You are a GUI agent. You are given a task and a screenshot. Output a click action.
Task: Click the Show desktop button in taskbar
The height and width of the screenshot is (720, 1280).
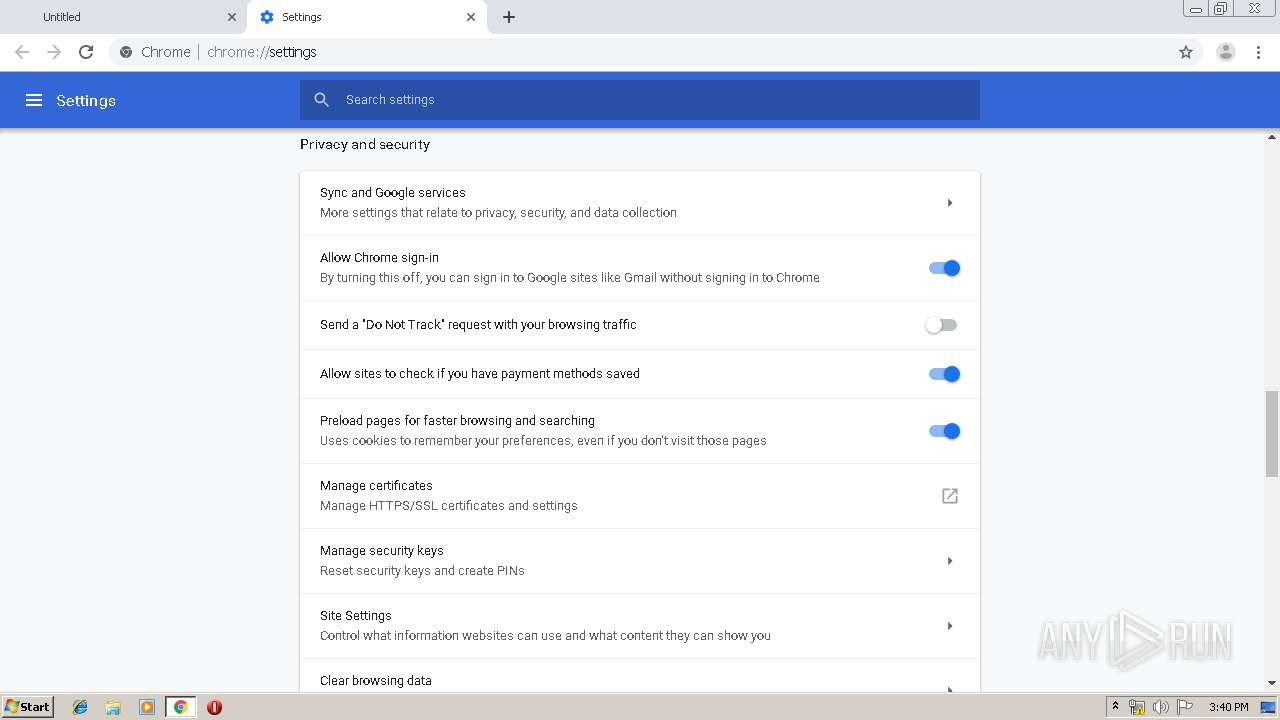(x=1268, y=707)
